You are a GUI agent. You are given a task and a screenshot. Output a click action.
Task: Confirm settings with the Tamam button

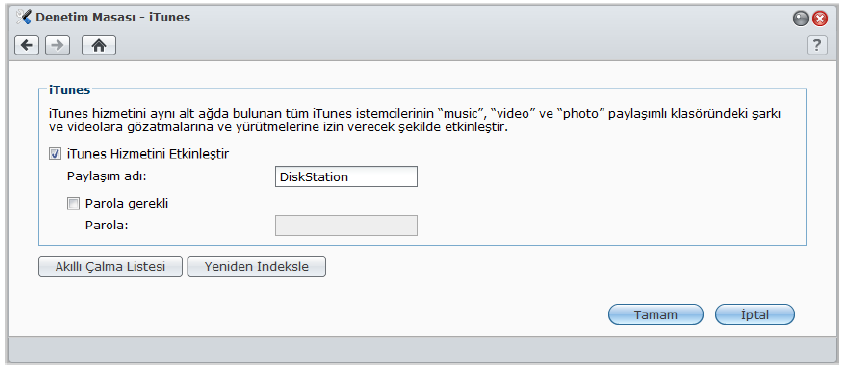pyautogui.click(x=655, y=315)
